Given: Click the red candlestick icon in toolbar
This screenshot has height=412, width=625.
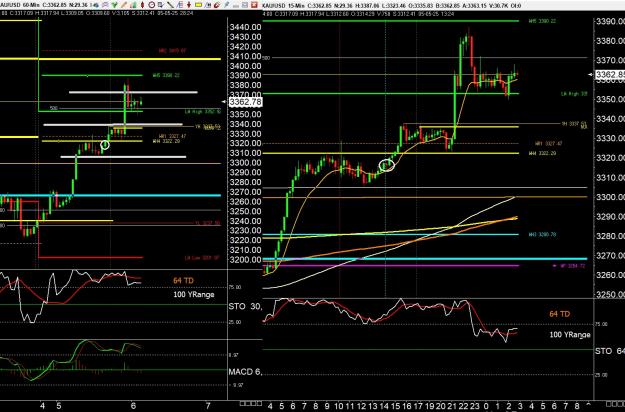Looking at the screenshot, I should (142, 5).
